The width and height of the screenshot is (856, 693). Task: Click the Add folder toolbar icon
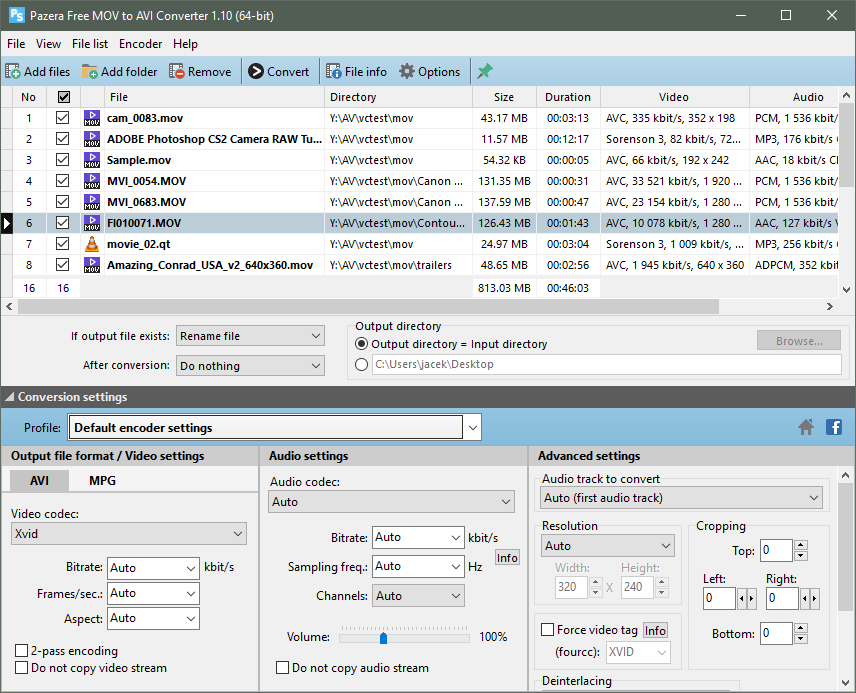[90, 72]
